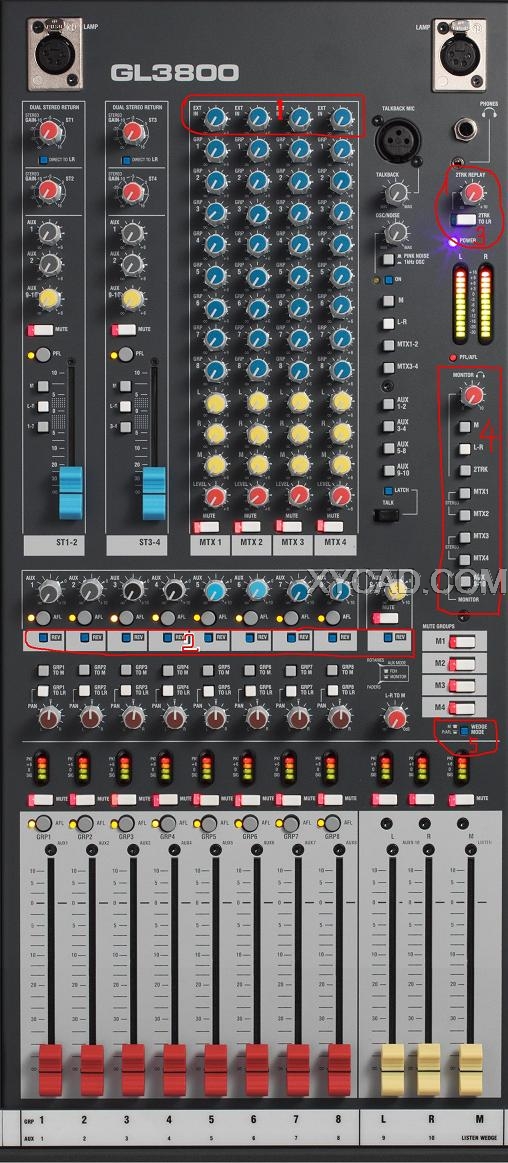Toggle the AUX 8 REV switch
Screen dimensions: 508x1163
335,636
